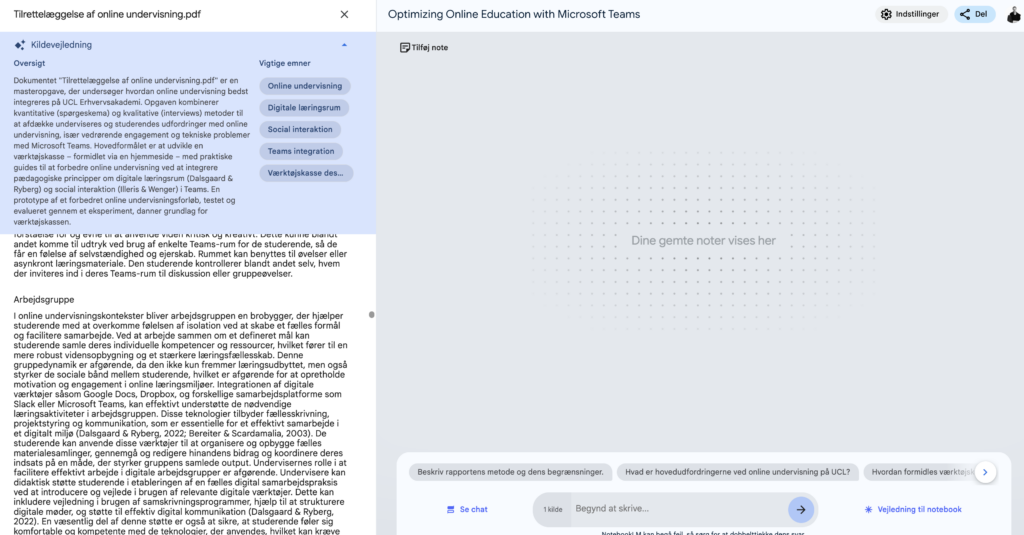Viewport: 1024px width, 535px height.
Task: Select the Digitale læringsrum topic chip
Action: (x=304, y=108)
